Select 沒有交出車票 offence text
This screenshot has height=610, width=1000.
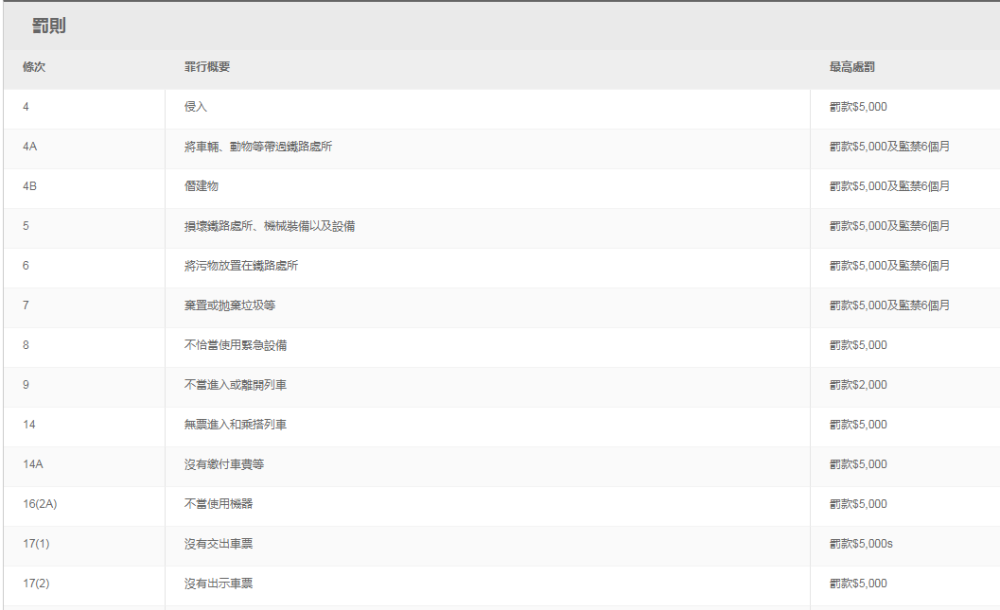tap(218, 544)
